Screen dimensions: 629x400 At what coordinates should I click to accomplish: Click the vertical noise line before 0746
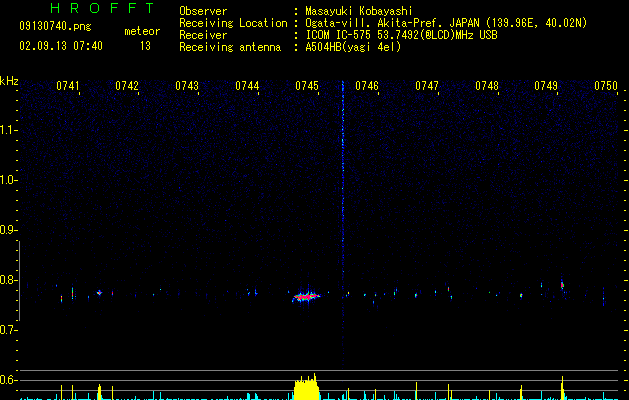pyautogui.click(x=343, y=225)
